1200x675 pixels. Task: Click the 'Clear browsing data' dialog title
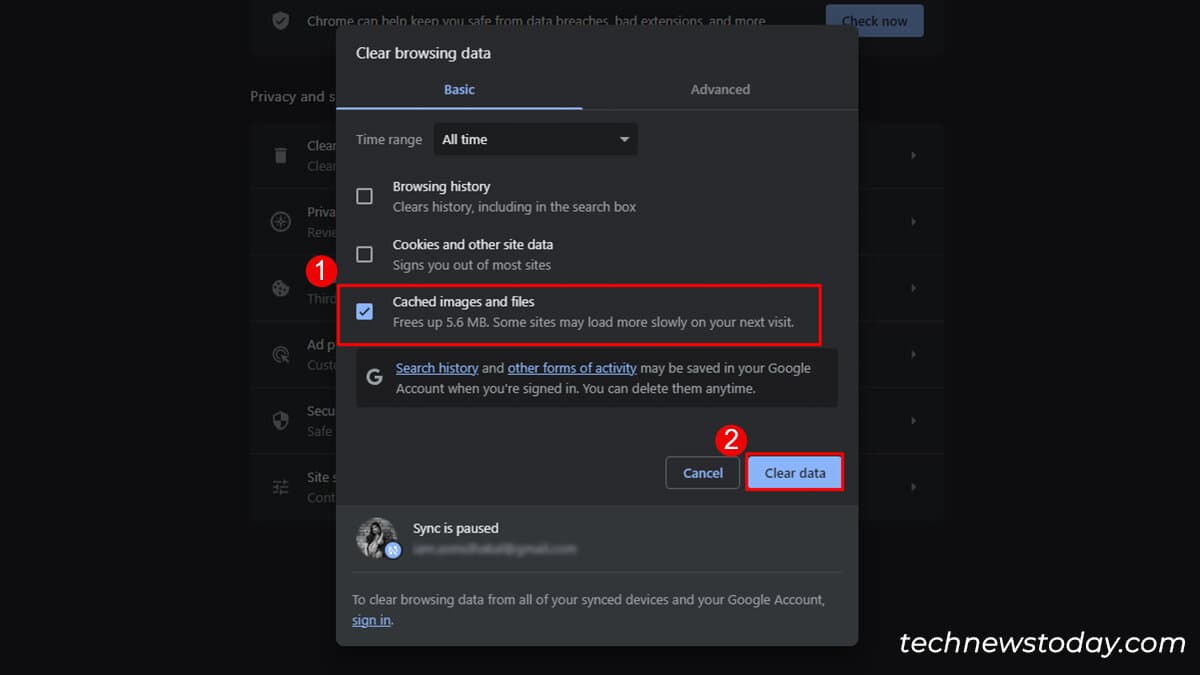coord(423,53)
